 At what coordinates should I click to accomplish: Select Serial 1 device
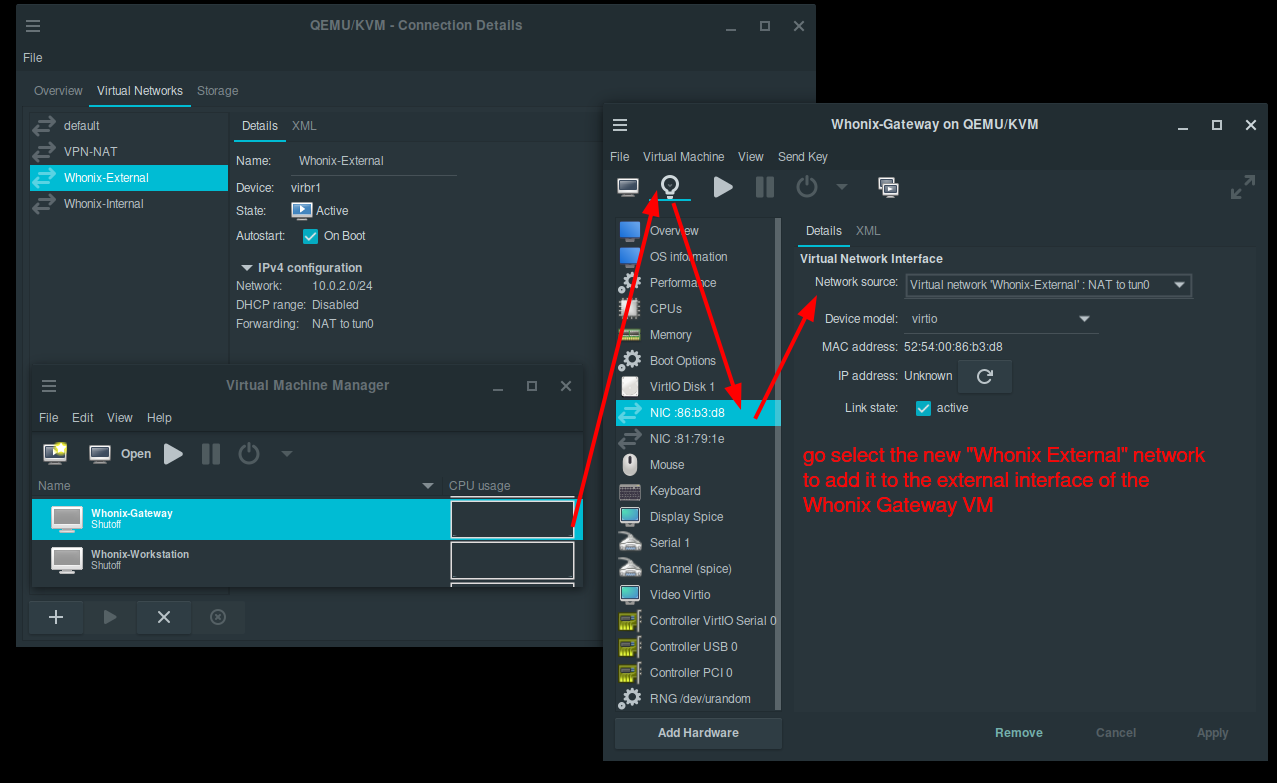(696, 543)
